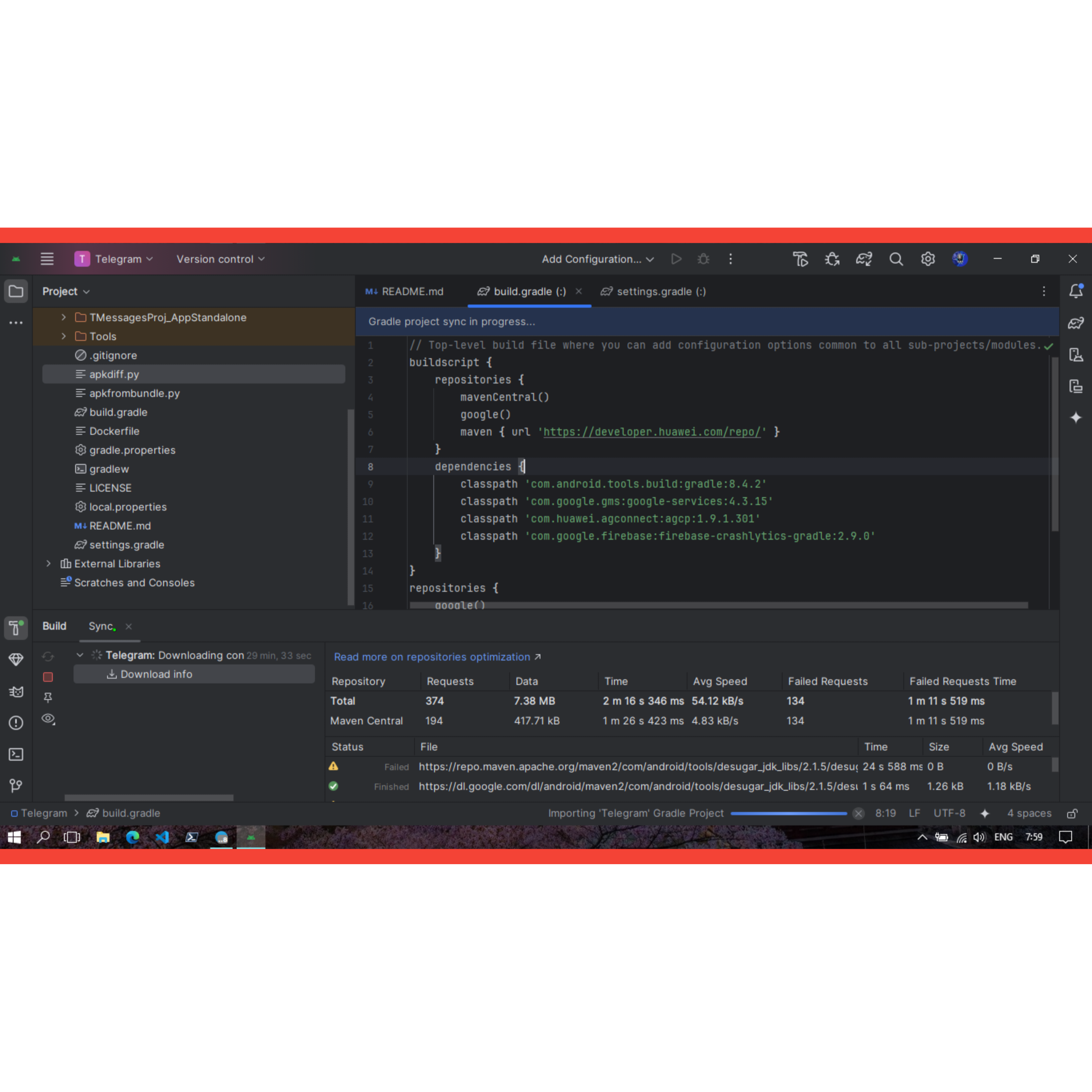The image size is (1092, 1092).
Task: Collapse the Telegram sync task node
Action: click(x=80, y=655)
